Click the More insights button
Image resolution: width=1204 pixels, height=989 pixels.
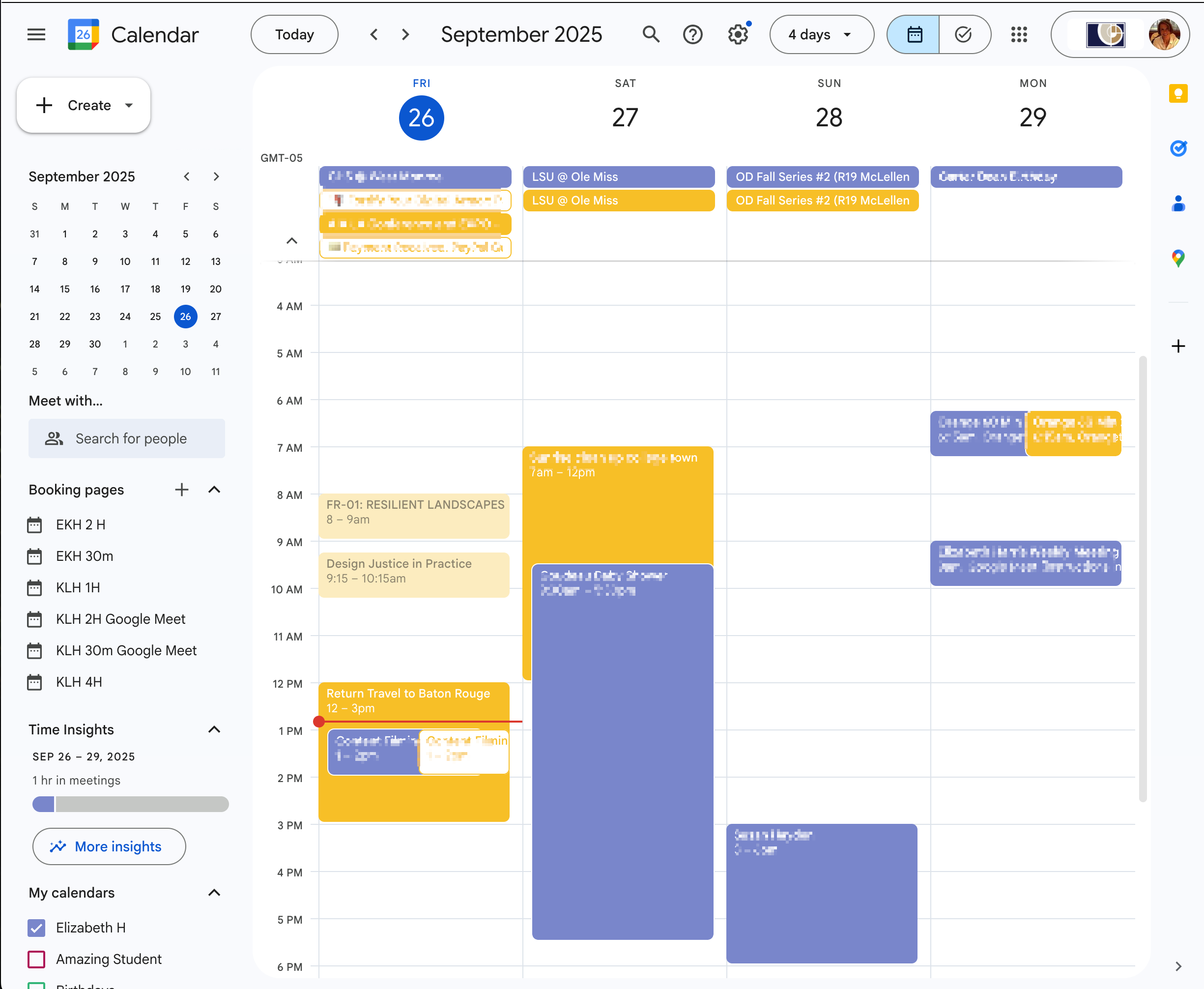[x=110, y=846]
